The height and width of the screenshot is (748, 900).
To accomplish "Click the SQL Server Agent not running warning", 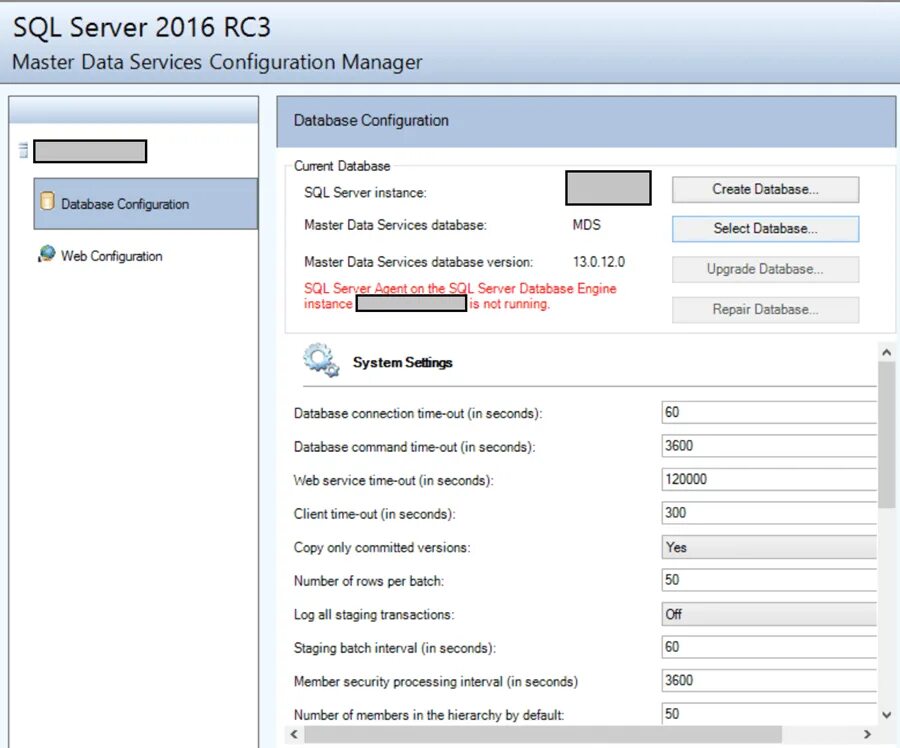I will coord(460,296).
